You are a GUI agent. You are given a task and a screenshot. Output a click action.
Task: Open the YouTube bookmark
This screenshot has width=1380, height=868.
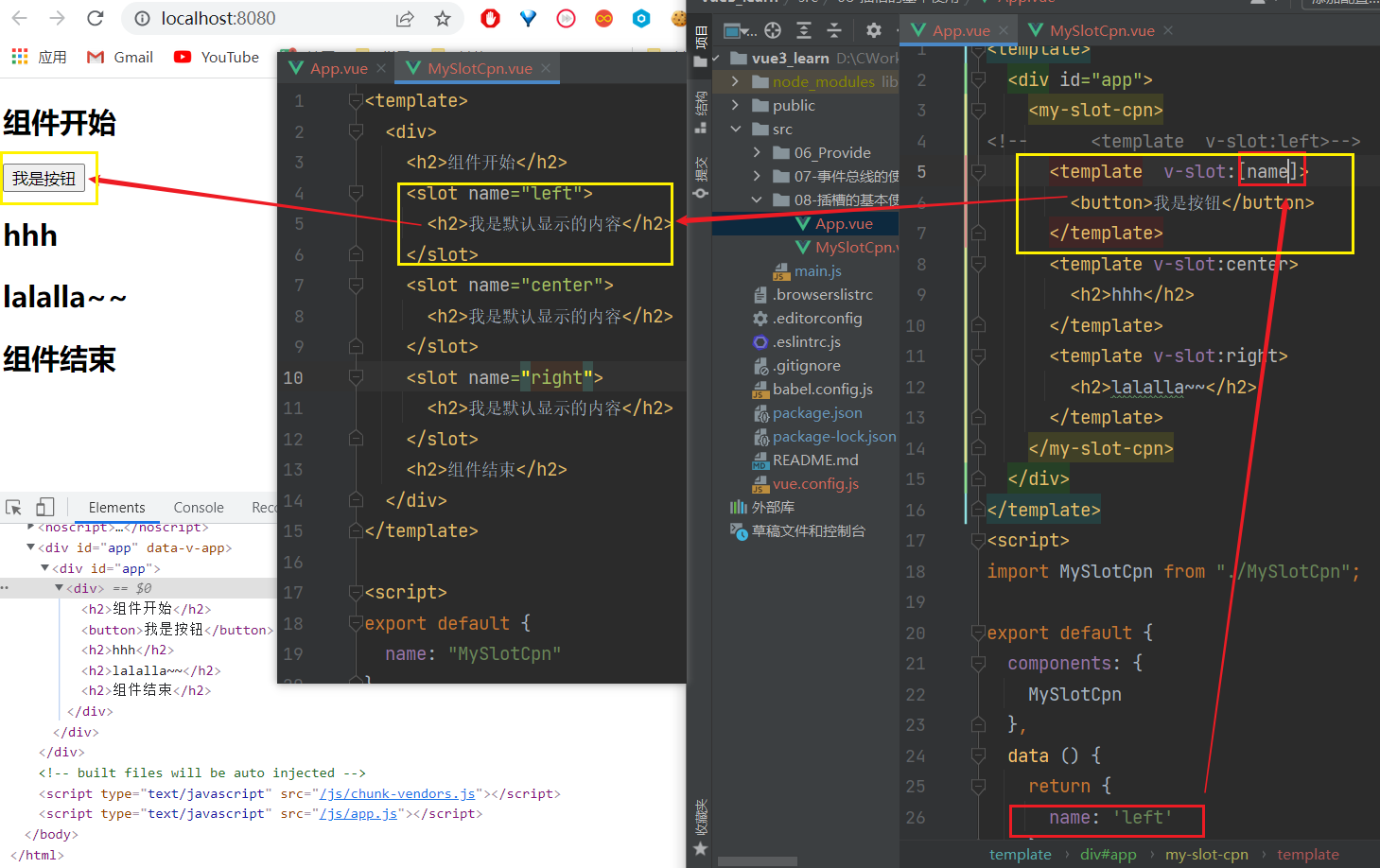(217, 57)
